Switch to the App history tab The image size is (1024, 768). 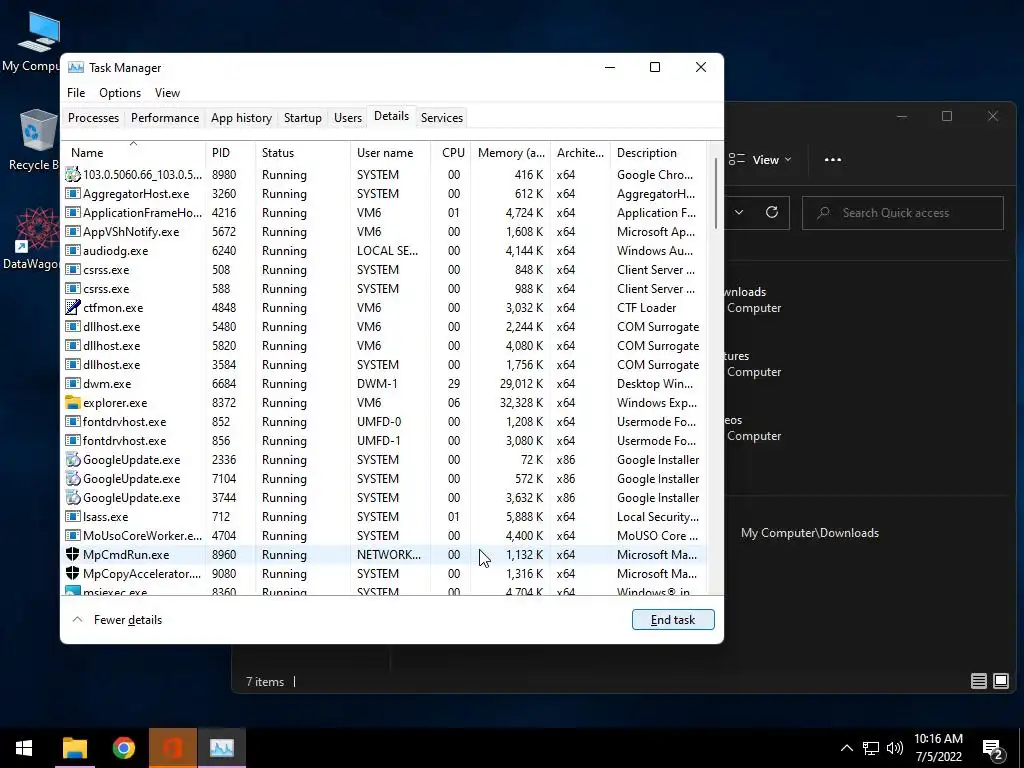click(x=241, y=118)
